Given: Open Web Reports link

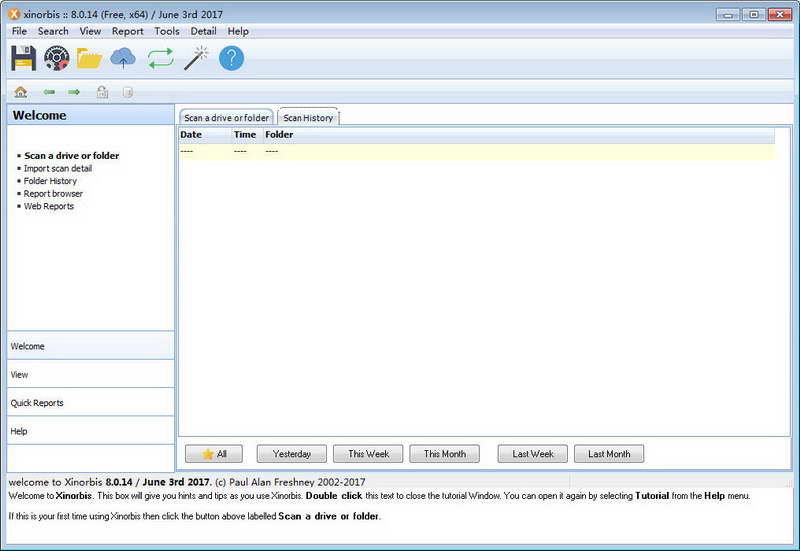Looking at the screenshot, I should pyautogui.click(x=48, y=206).
